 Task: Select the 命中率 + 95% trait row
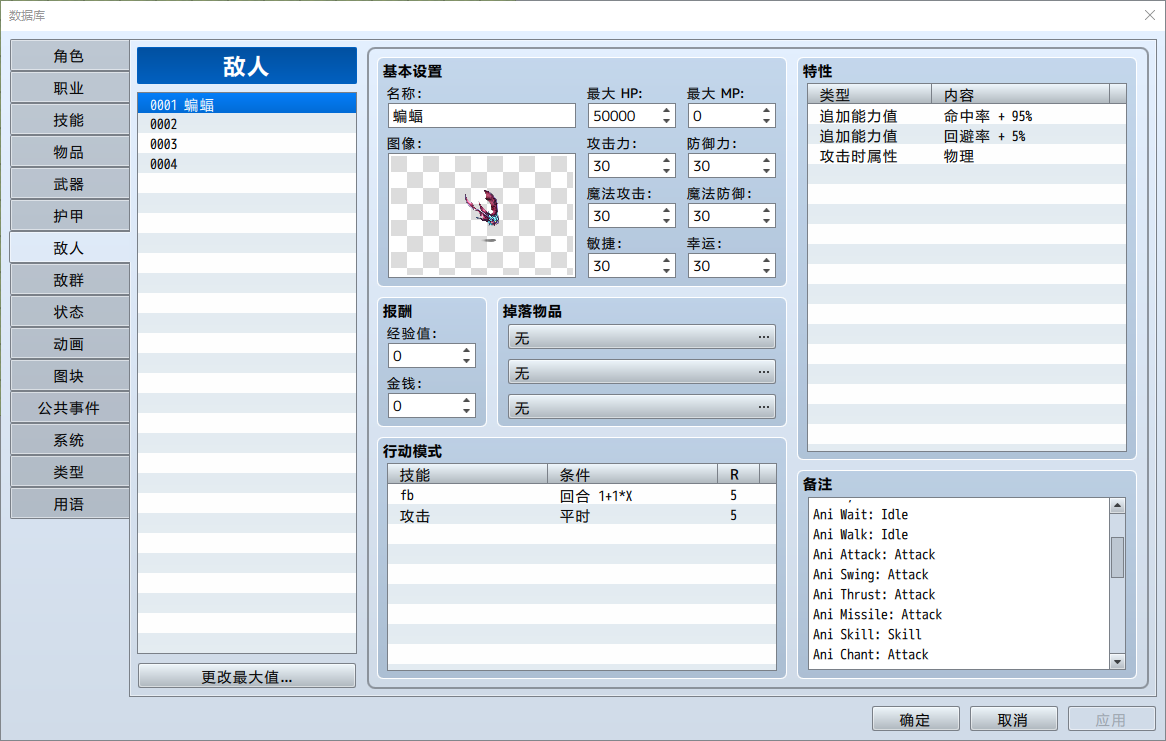click(x=967, y=116)
